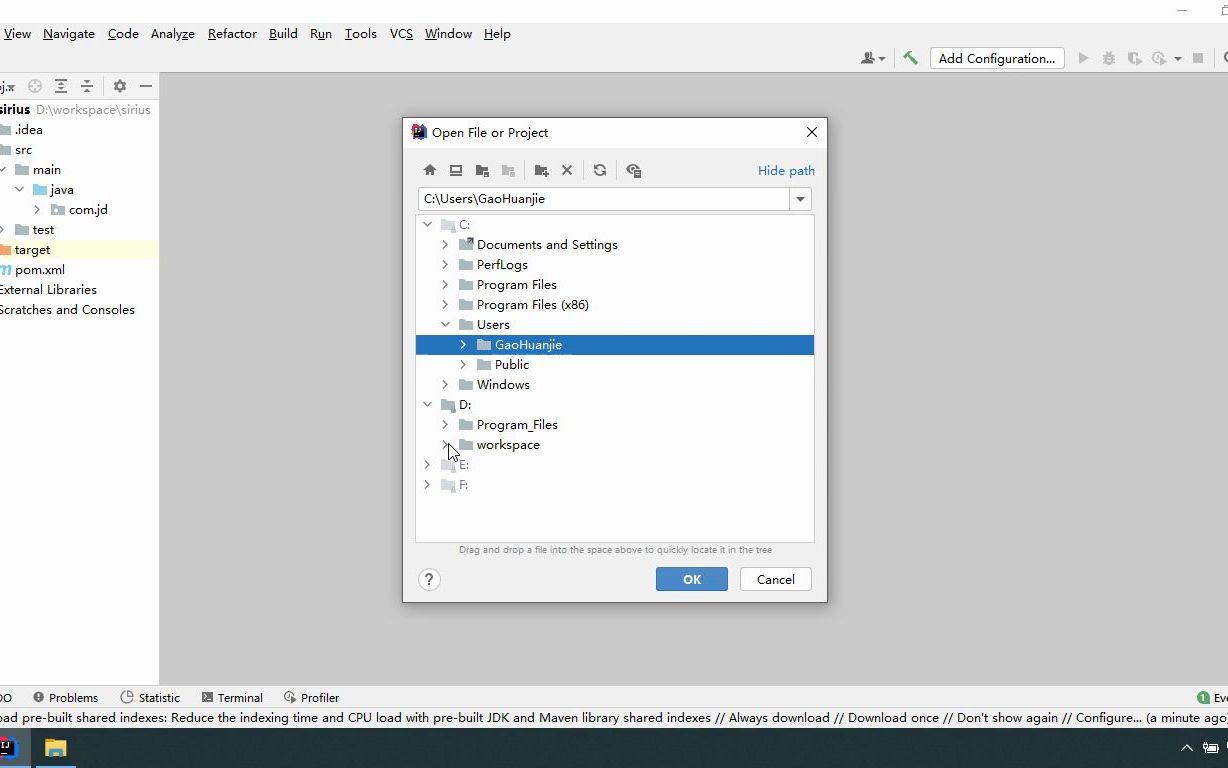The width and height of the screenshot is (1228, 768).
Task: Open the Refactor menu
Action: pos(231,33)
